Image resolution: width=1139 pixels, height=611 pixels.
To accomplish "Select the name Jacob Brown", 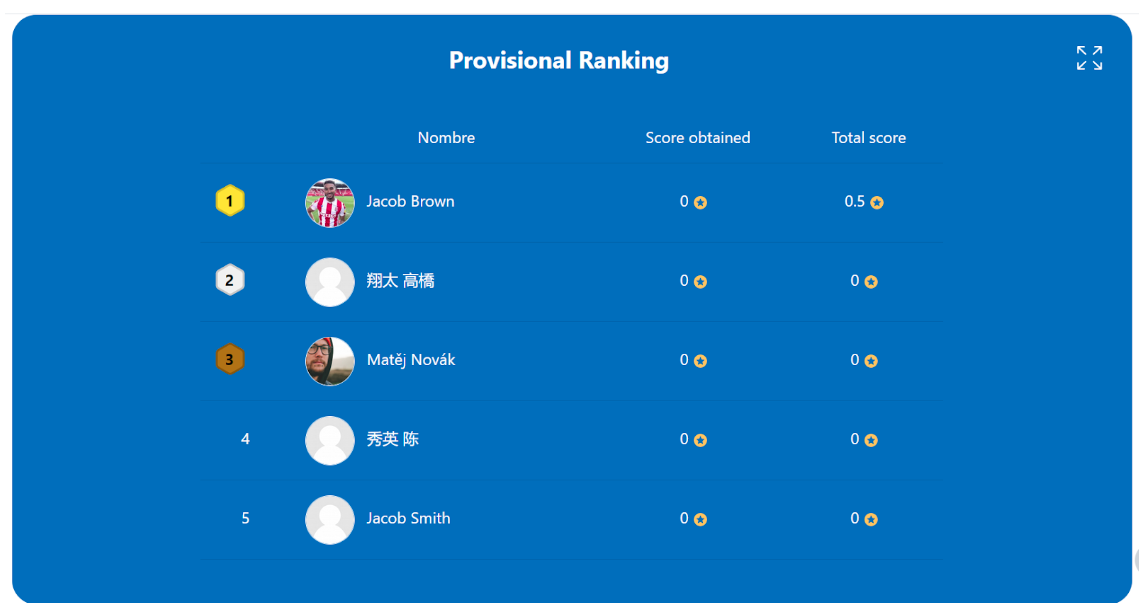I will (410, 201).
